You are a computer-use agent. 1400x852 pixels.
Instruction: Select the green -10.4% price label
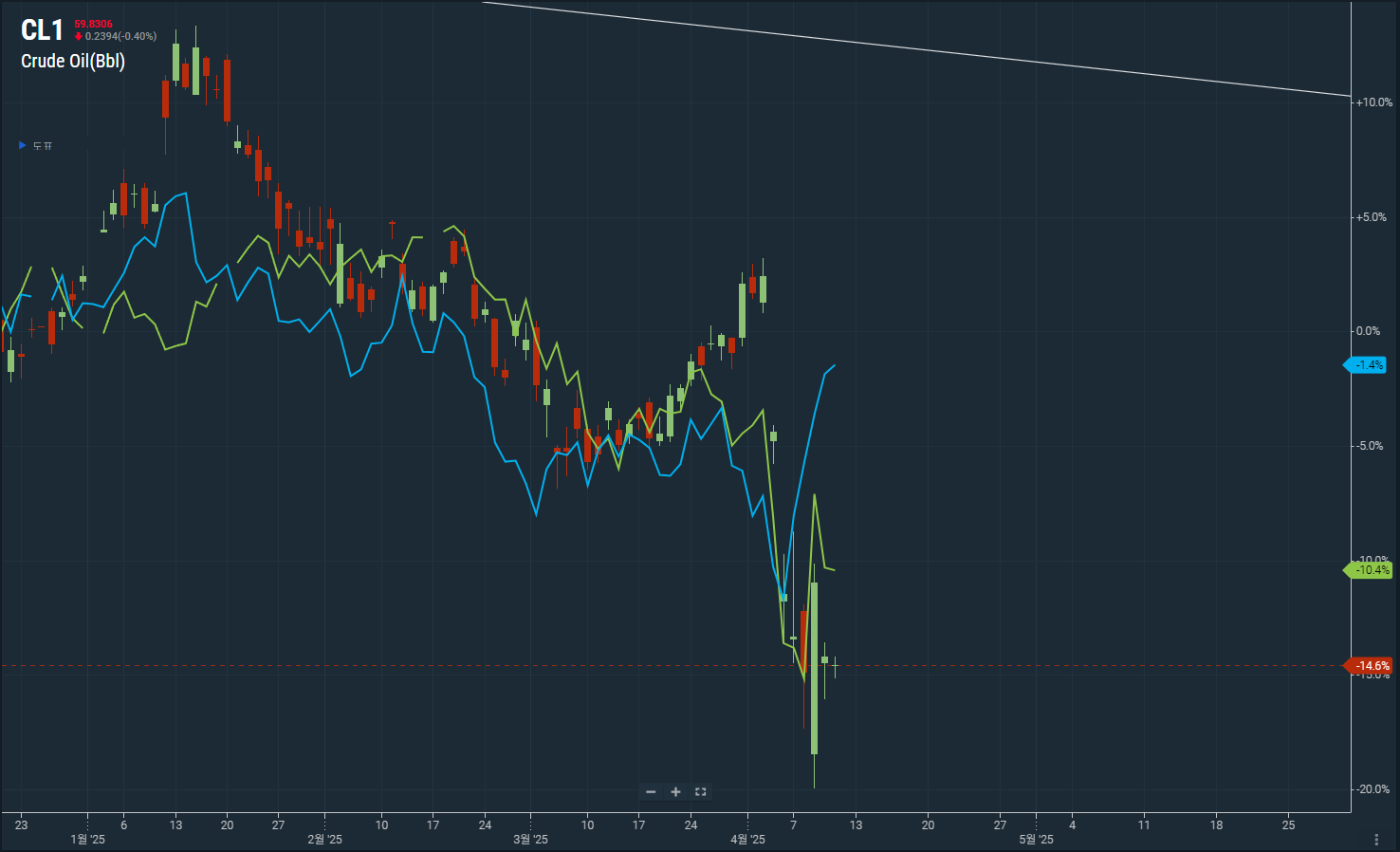[1369, 570]
